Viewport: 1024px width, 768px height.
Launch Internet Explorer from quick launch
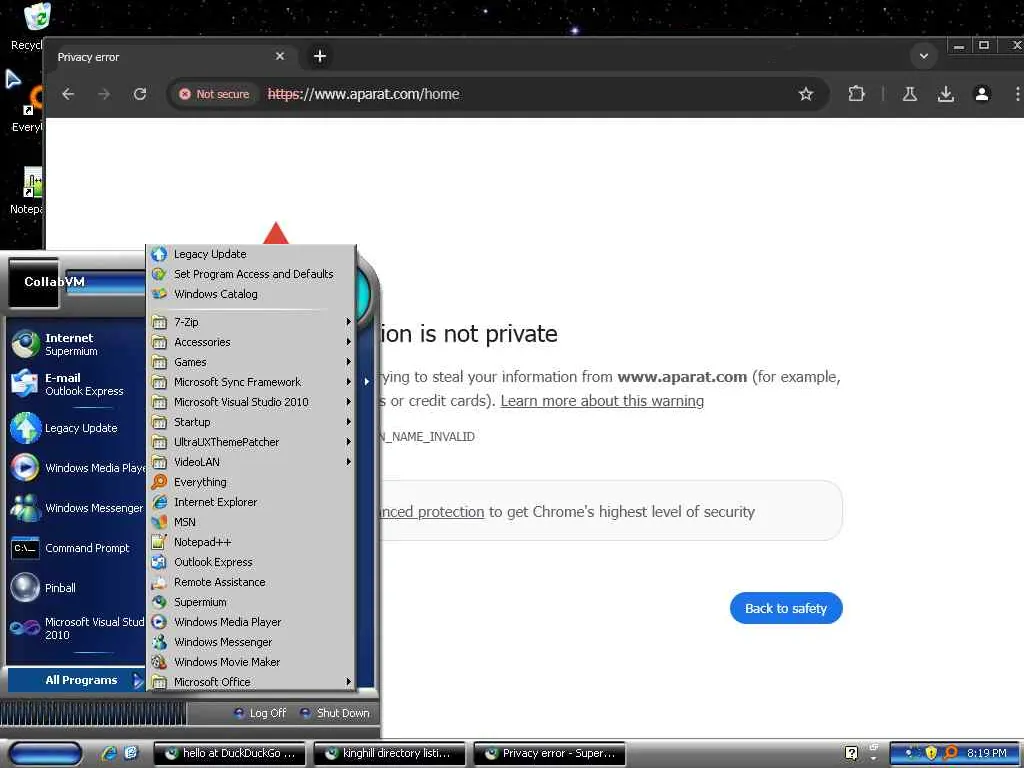coord(108,753)
